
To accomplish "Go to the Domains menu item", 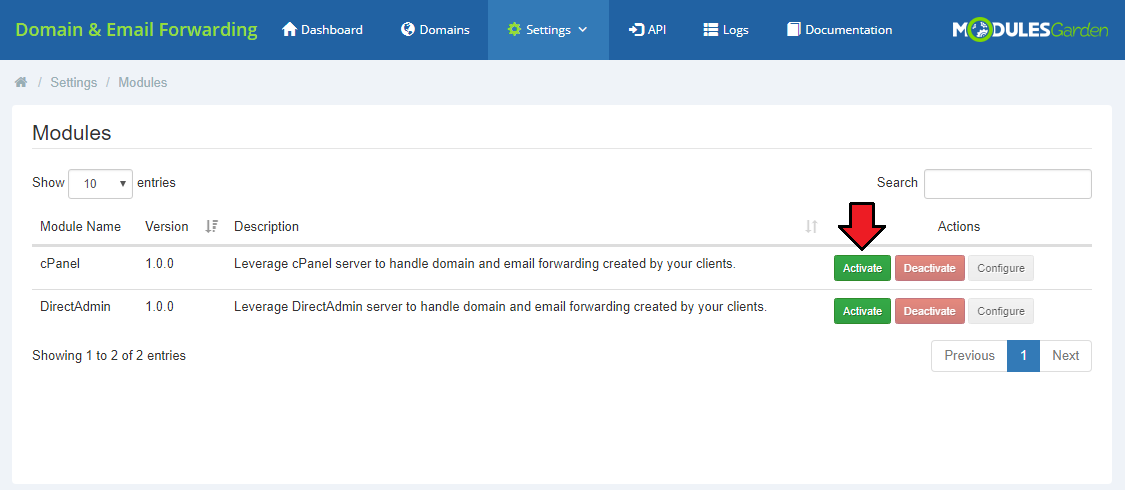I will tap(436, 30).
